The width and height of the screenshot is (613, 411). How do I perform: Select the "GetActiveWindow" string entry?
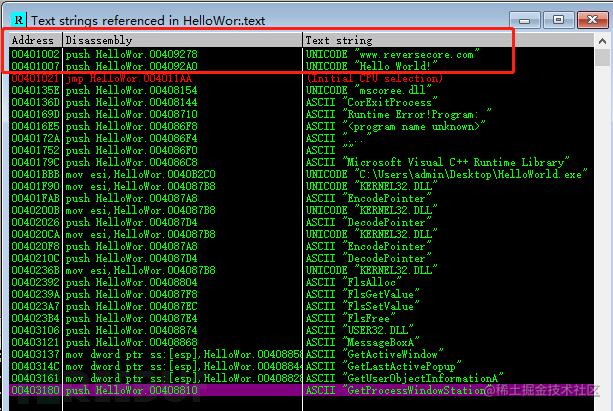coord(375,354)
